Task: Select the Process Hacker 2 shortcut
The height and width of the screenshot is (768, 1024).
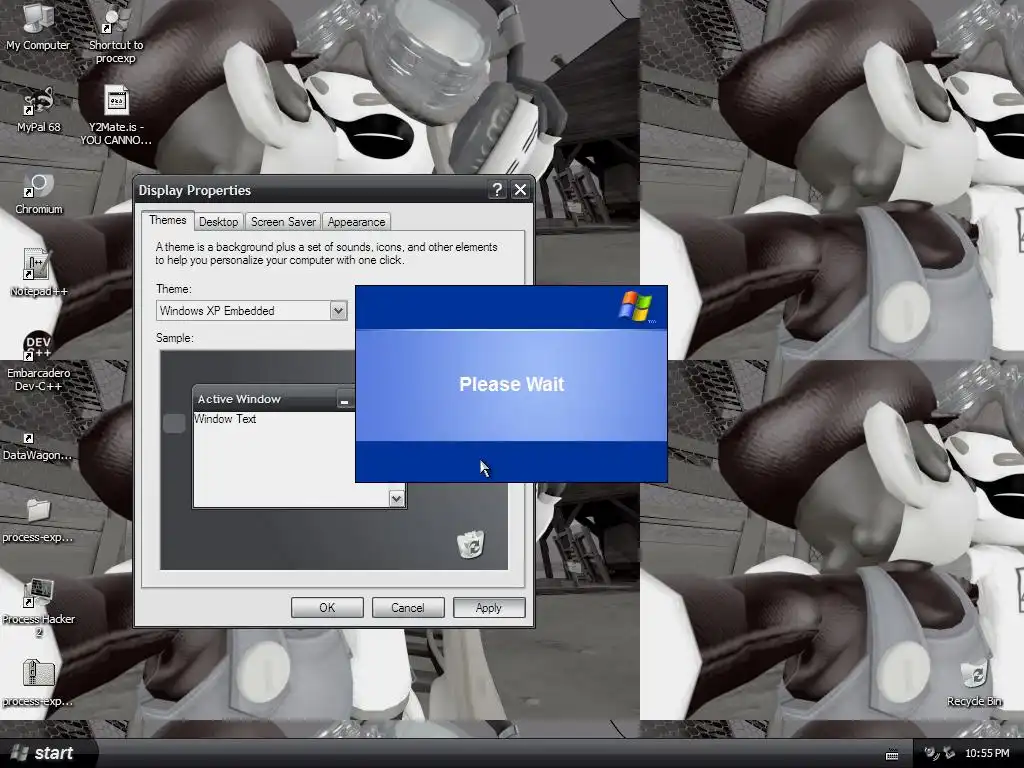Action: [x=39, y=607]
